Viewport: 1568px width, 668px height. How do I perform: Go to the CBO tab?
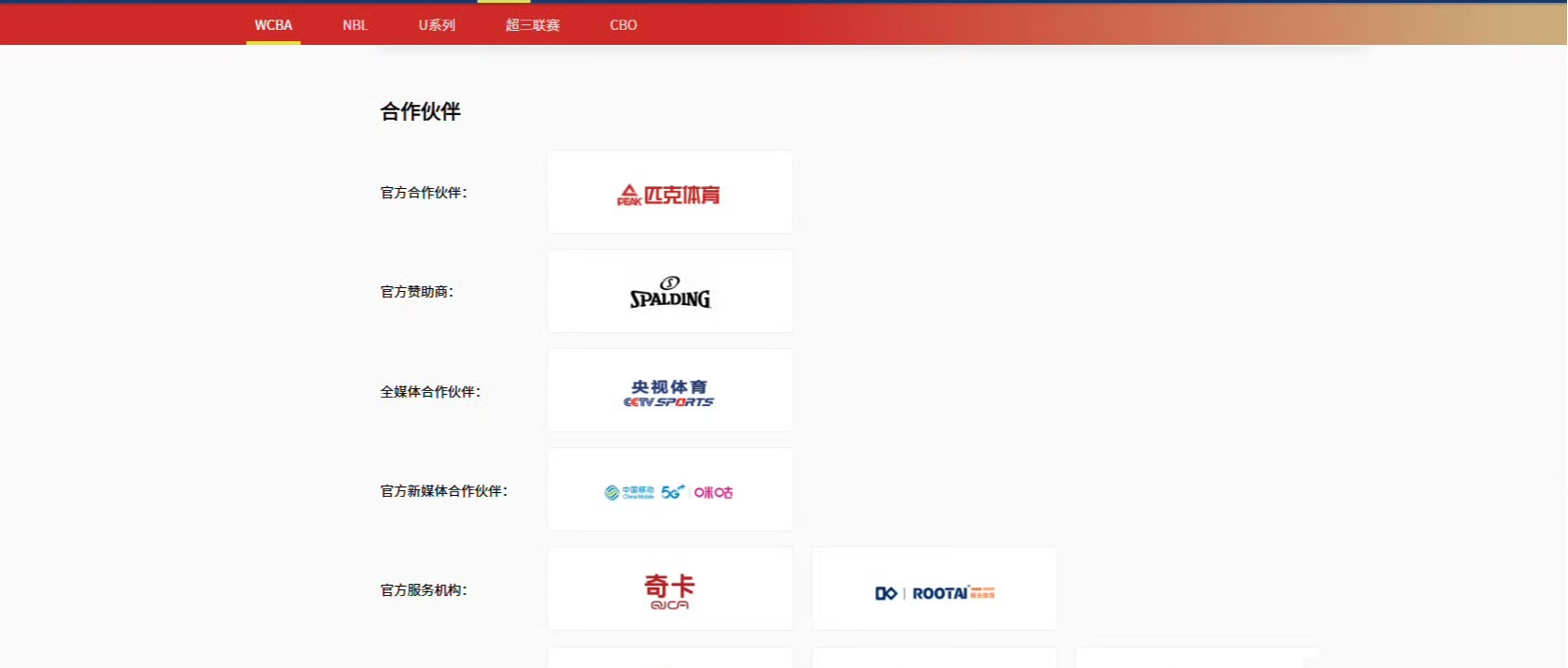point(624,25)
